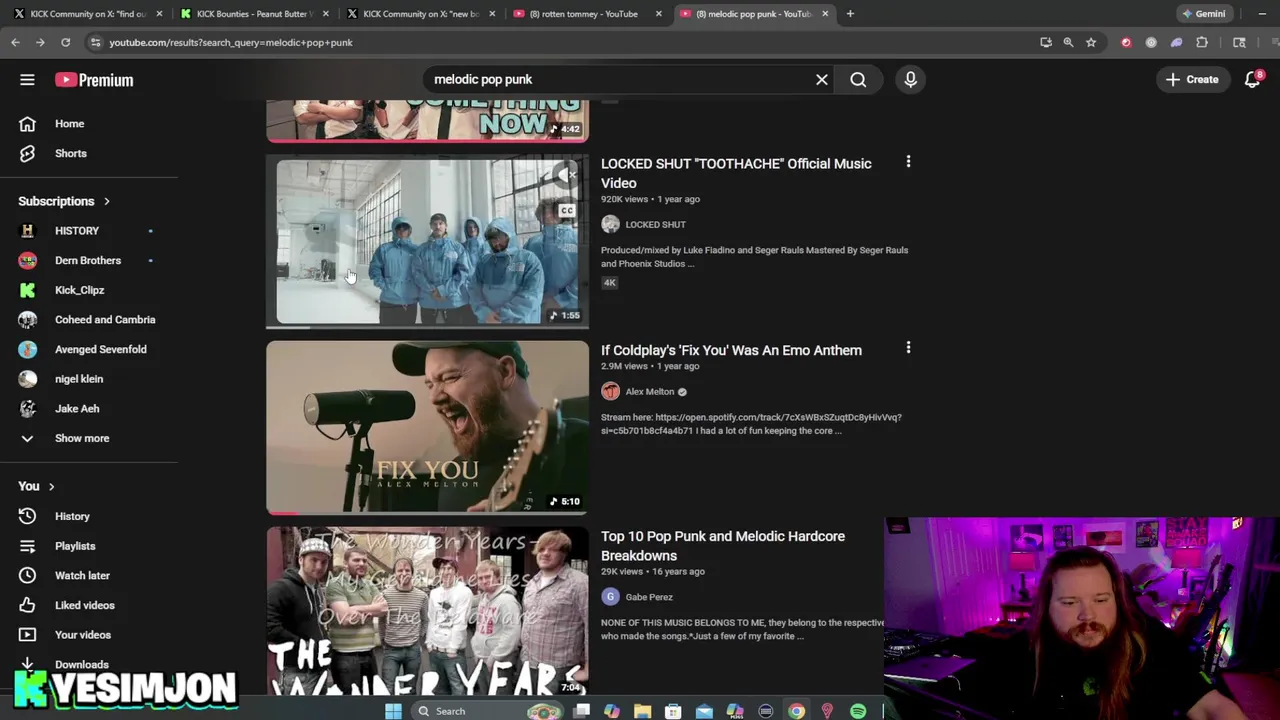Screen dimensions: 1280x720
Task: Open the Chrome extensions puzzle icon
Action: (1202, 42)
